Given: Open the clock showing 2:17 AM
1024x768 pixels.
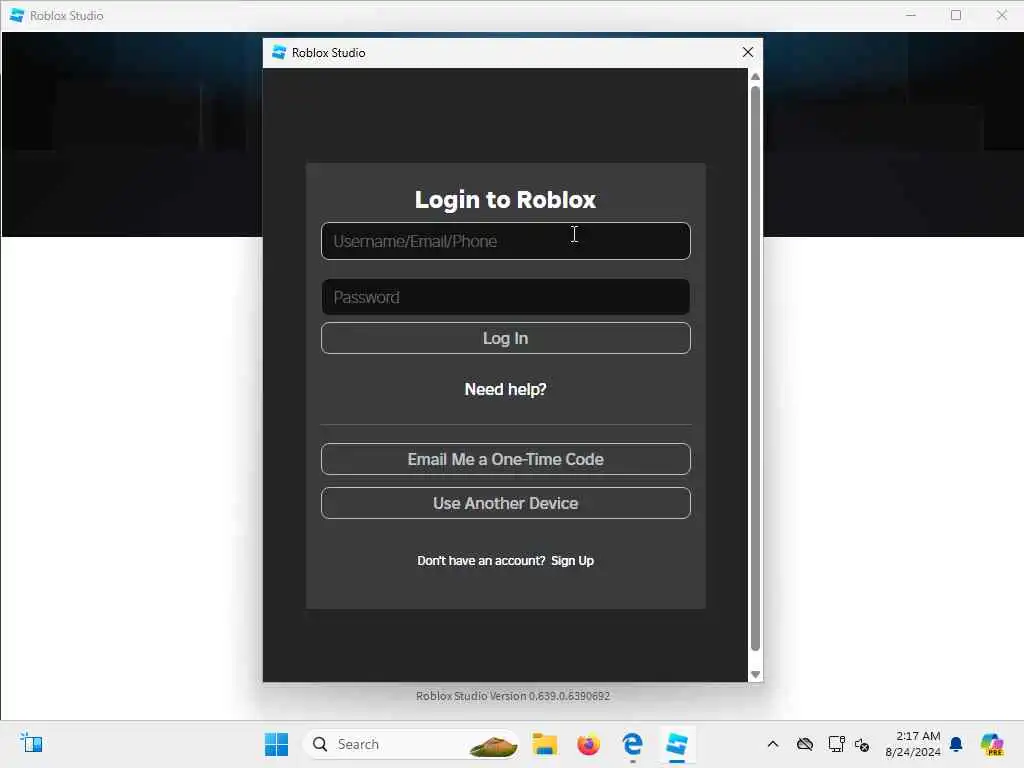Looking at the screenshot, I should (913, 744).
